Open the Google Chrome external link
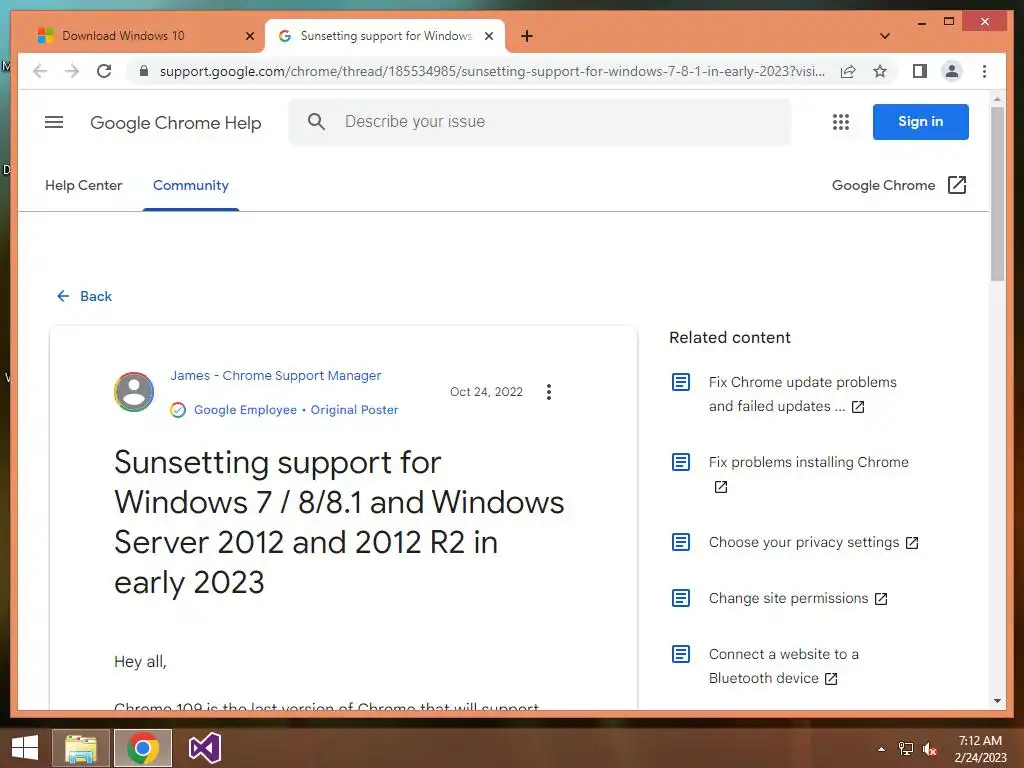Screen dimensions: 1024x768 click(899, 185)
